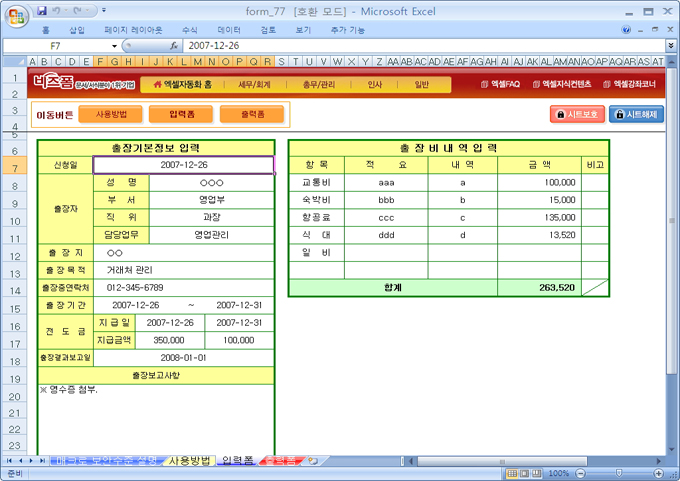680x481 pixels.
Task: Expand the formula bar
Action: pos(670,46)
